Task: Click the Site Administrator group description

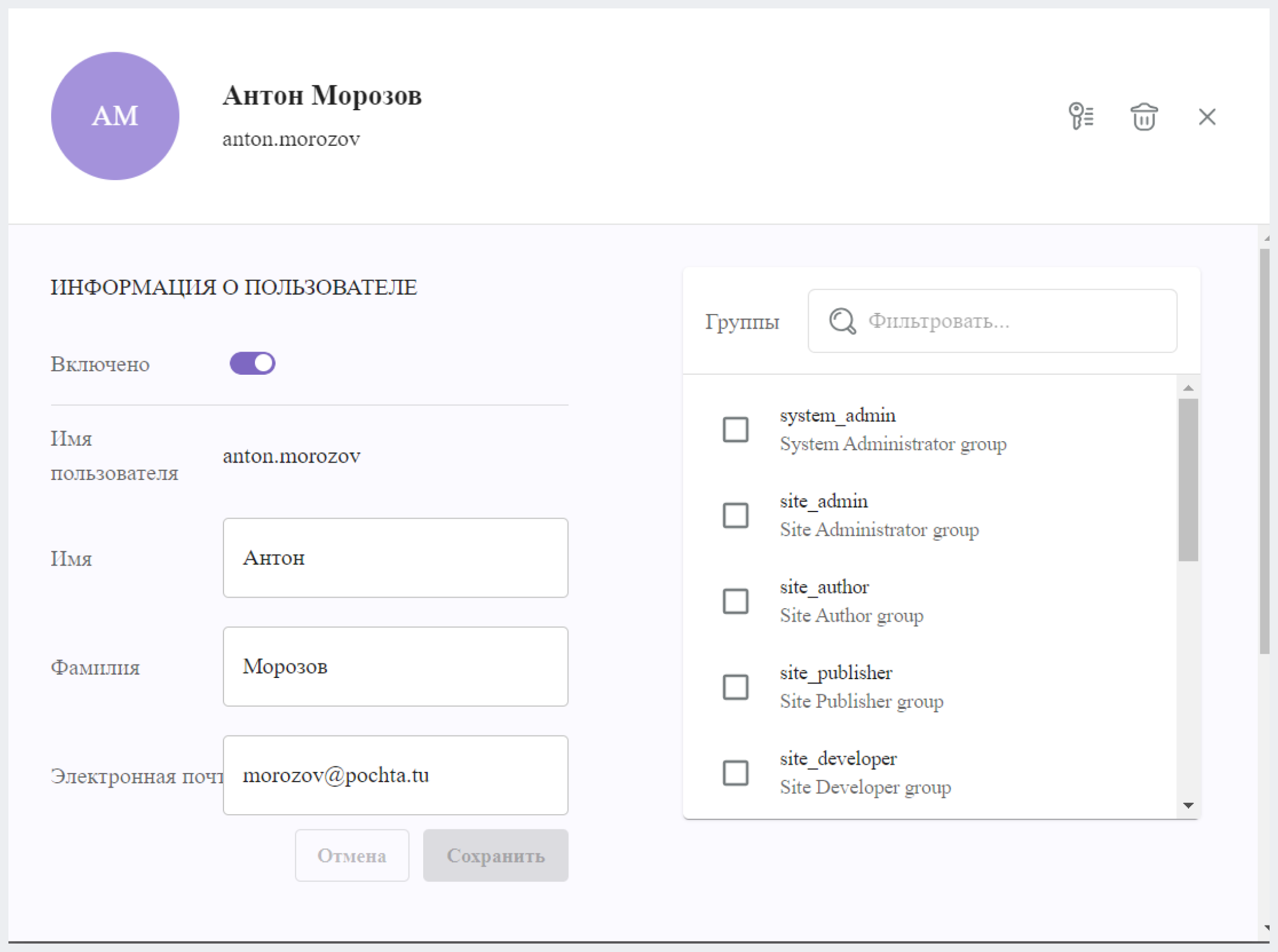Action: (x=879, y=530)
